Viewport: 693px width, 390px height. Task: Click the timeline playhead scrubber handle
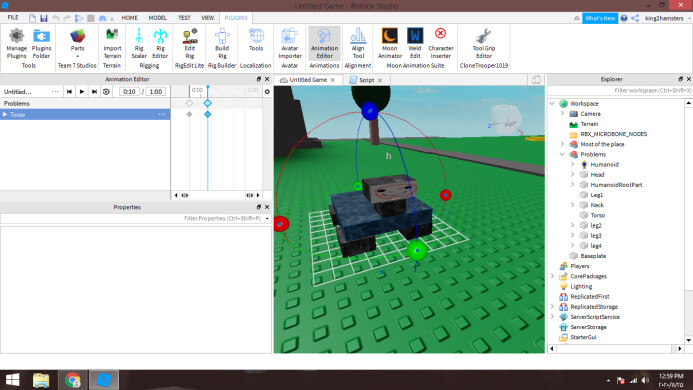click(x=208, y=87)
